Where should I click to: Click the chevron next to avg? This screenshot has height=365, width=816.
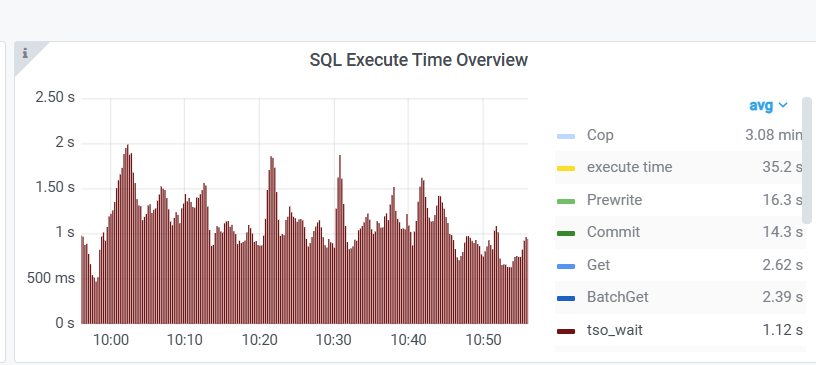(x=783, y=106)
